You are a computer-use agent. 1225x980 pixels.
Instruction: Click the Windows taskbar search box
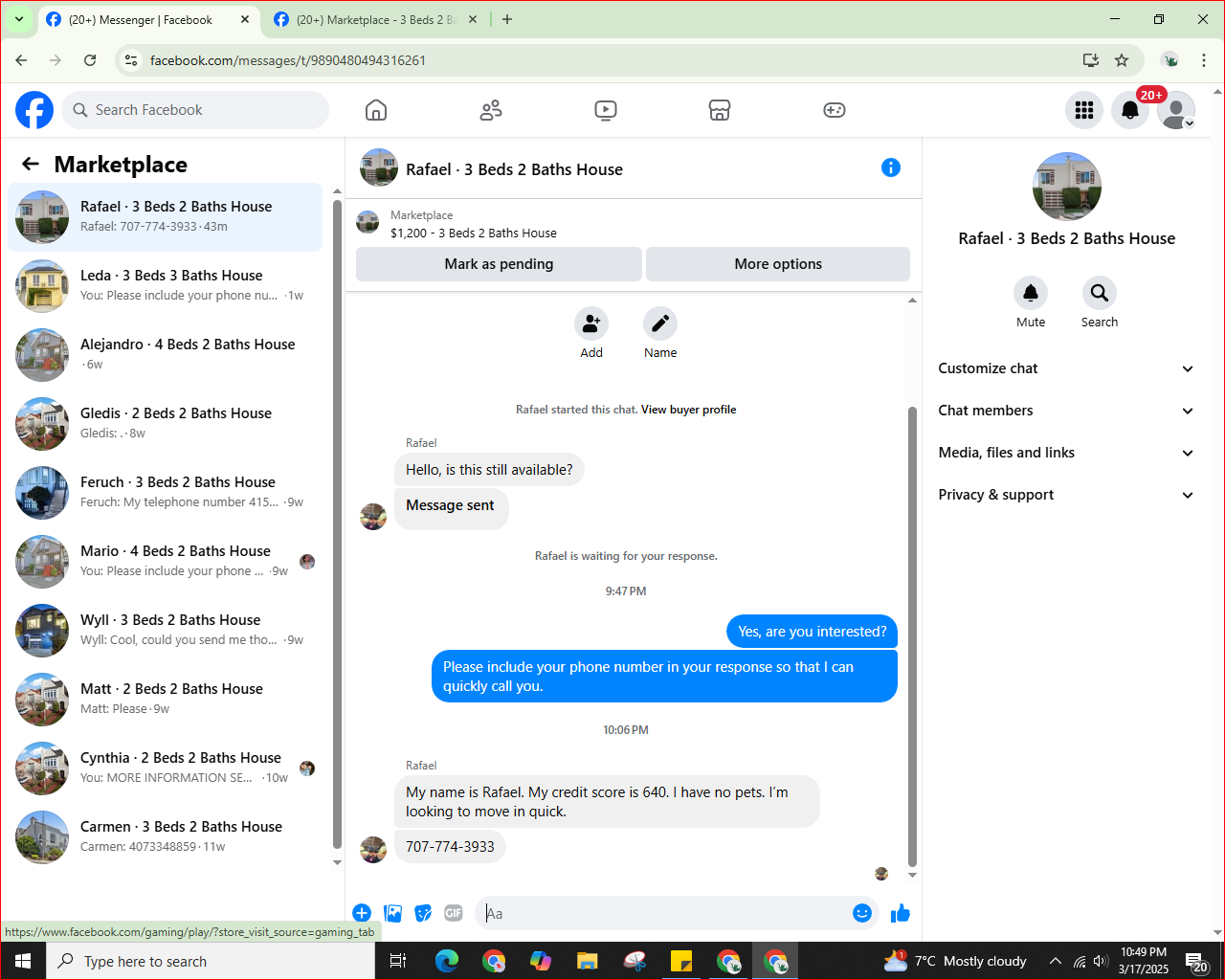(x=211, y=961)
